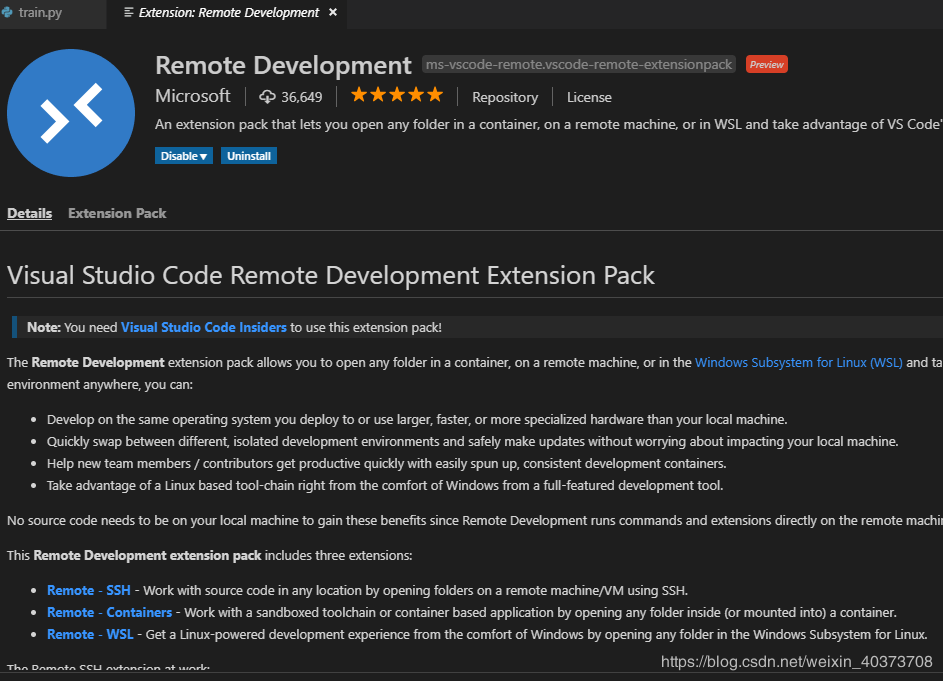Click the Microsoft publisher name
Image resolution: width=943 pixels, height=681 pixels.
click(193, 96)
